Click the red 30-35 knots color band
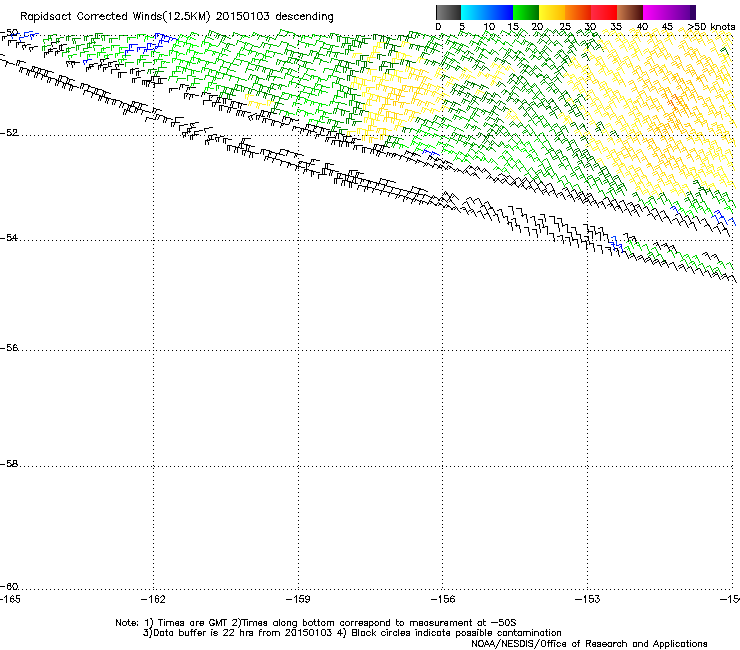The image size is (740, 650). pyautogui.click(x=604, y=12)
